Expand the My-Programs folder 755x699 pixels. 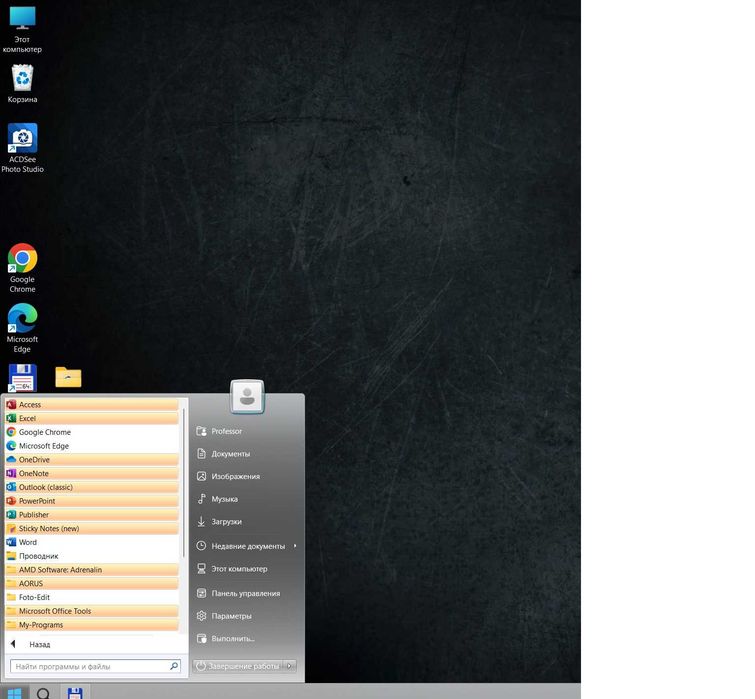click(91, 625)
